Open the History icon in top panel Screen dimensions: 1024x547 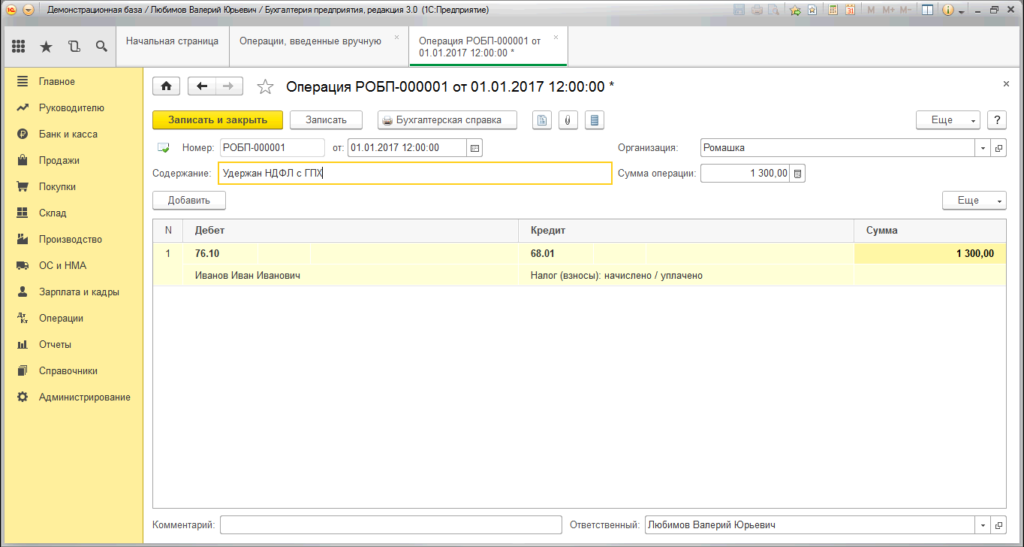tap(74, 46)
